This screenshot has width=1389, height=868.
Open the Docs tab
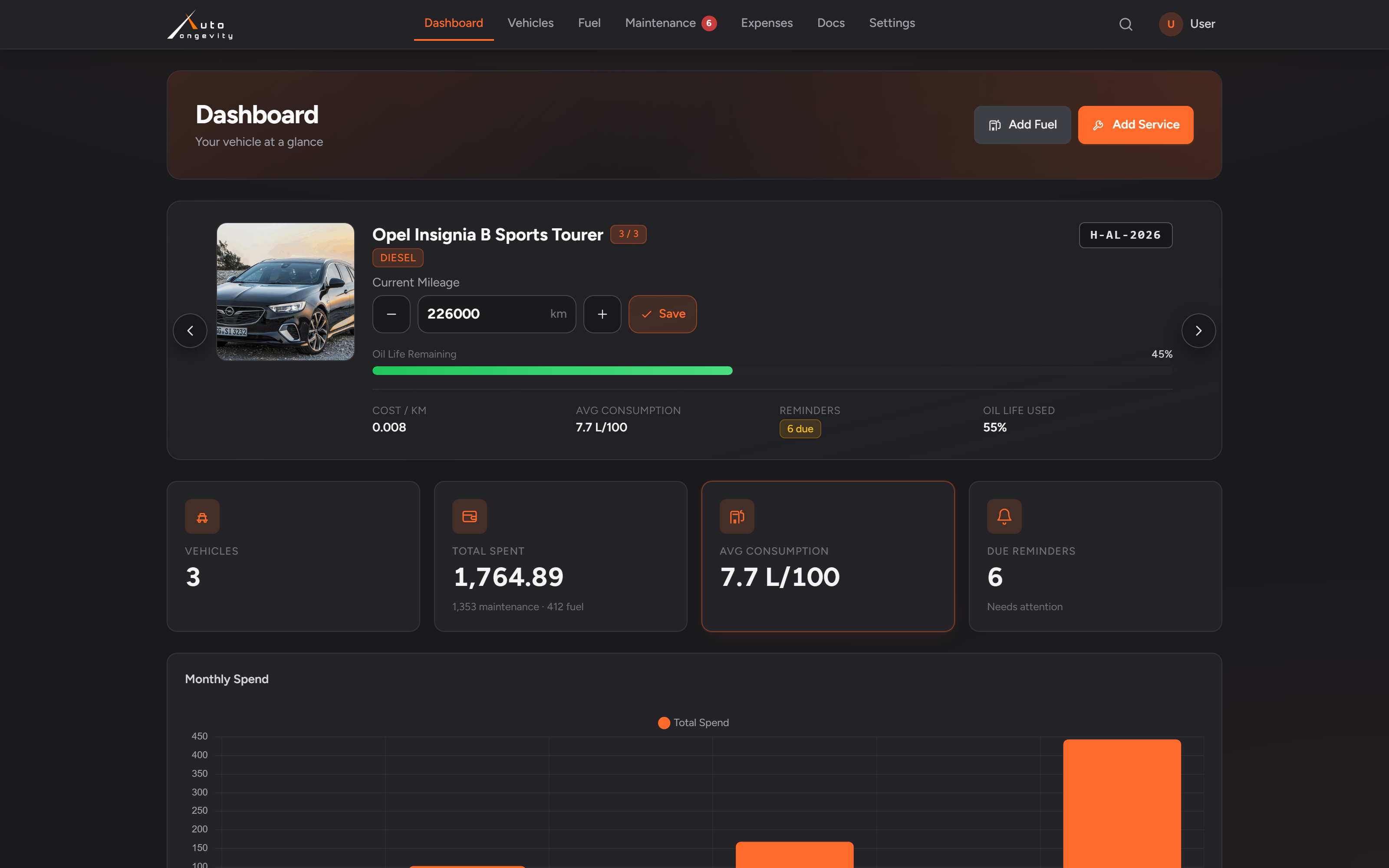pos(830,23)
